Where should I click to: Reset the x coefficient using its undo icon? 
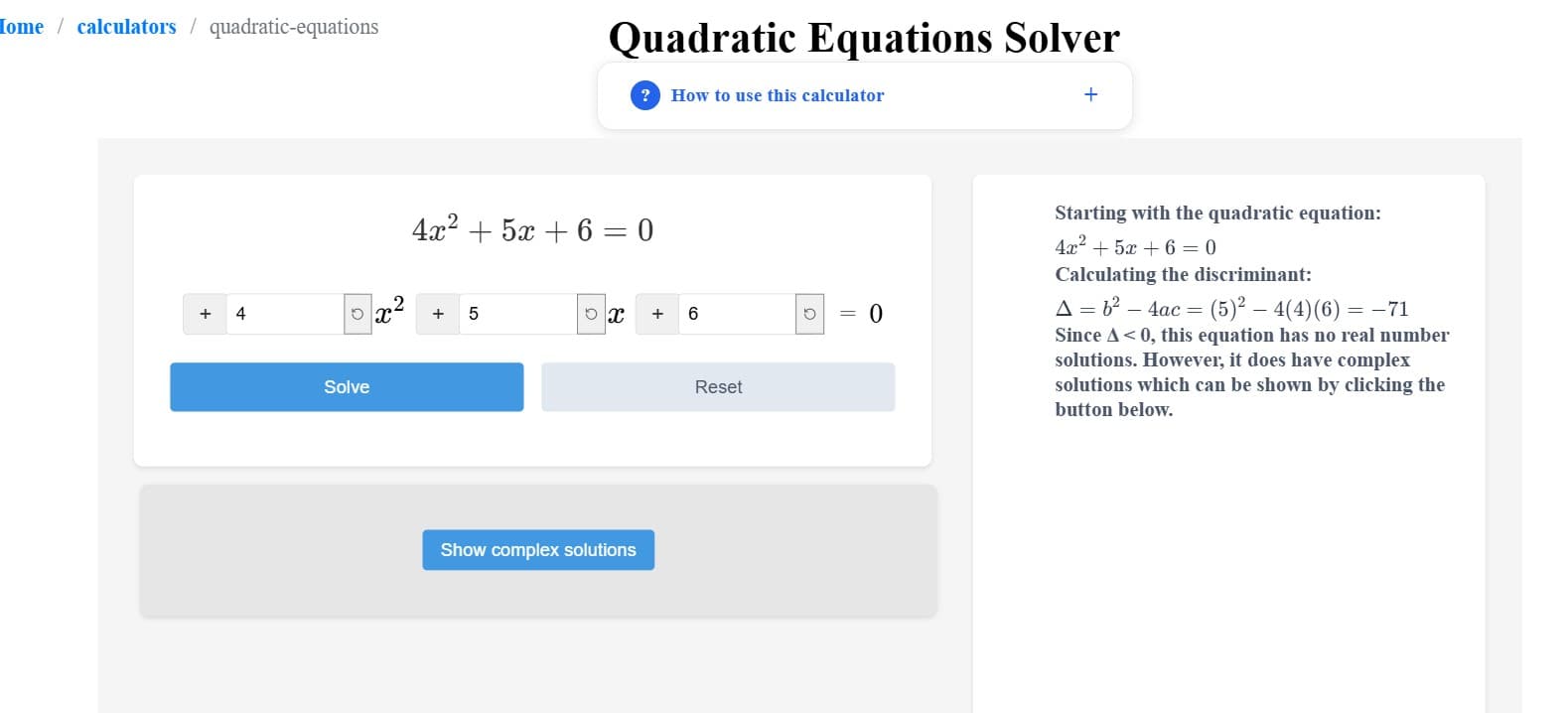(593, 313)
